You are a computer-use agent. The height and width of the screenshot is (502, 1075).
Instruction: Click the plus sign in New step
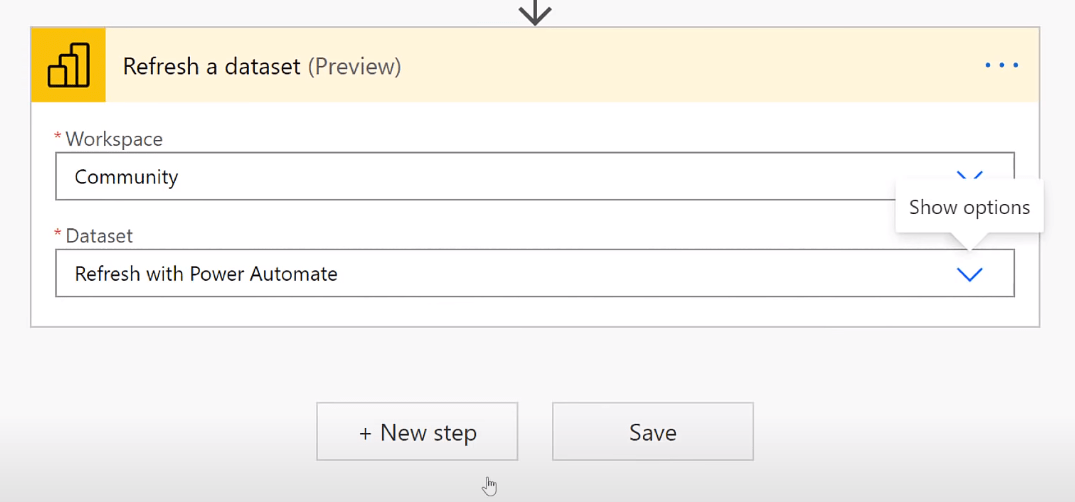coord(365,433)
